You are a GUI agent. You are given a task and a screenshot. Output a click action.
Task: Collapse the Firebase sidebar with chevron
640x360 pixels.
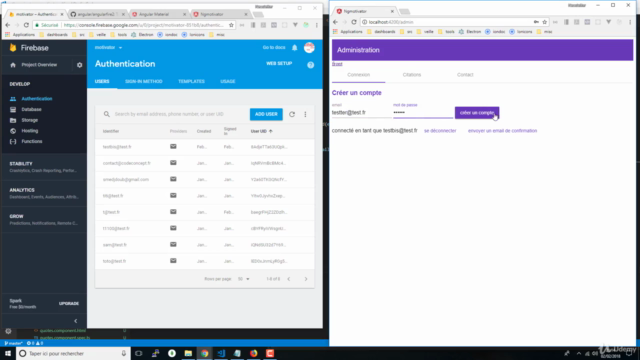(x=76, y=321)
